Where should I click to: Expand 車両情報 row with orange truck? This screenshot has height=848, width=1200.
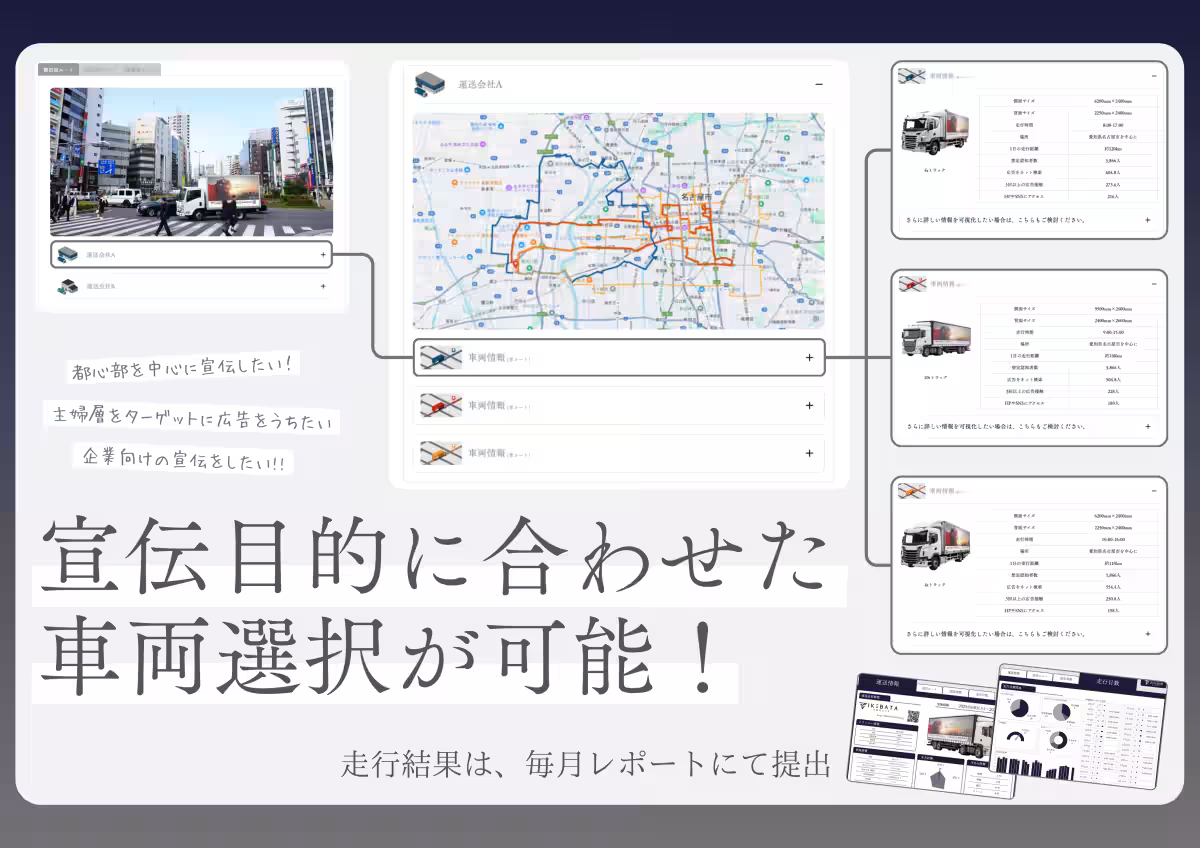[x=809, y=453]
